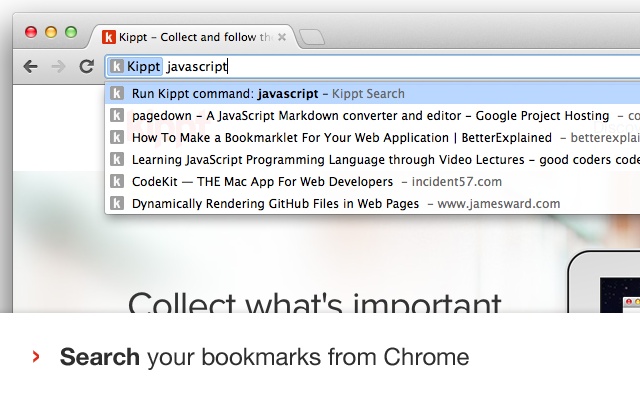The image size is (640, 400).
Task: Go back with the browser back arrow
Action: 31,66
